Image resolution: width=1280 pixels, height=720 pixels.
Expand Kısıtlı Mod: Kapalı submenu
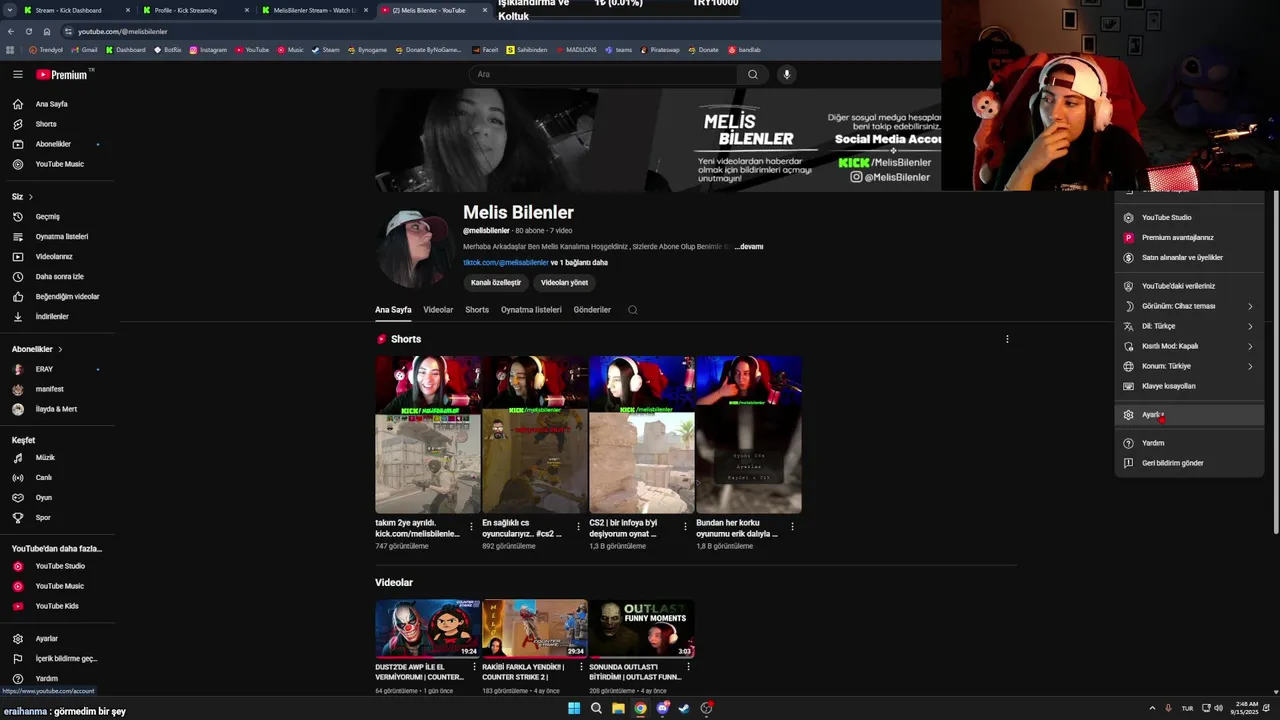[x=1189, y=346]
